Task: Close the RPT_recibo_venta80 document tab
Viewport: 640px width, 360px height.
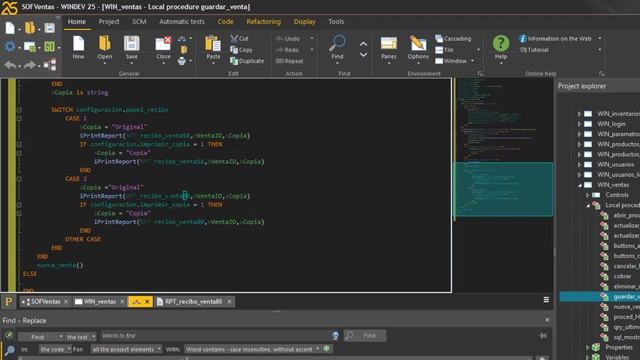Action: 229,302
